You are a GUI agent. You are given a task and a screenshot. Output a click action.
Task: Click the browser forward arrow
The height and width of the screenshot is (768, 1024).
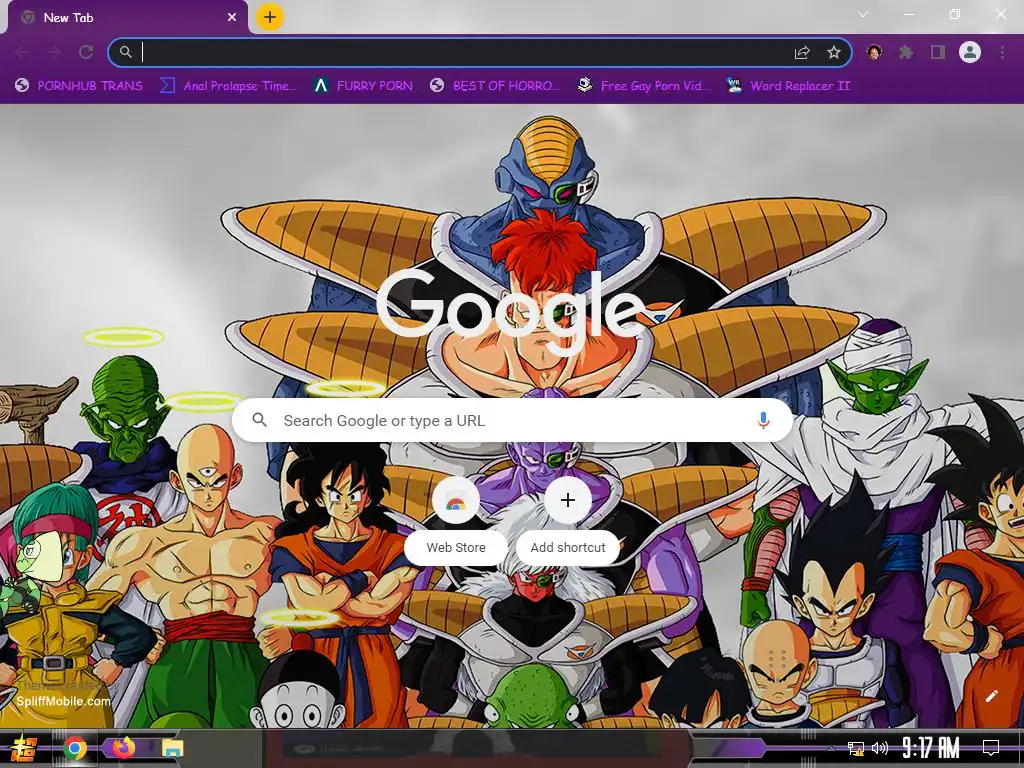pos(54,52)
